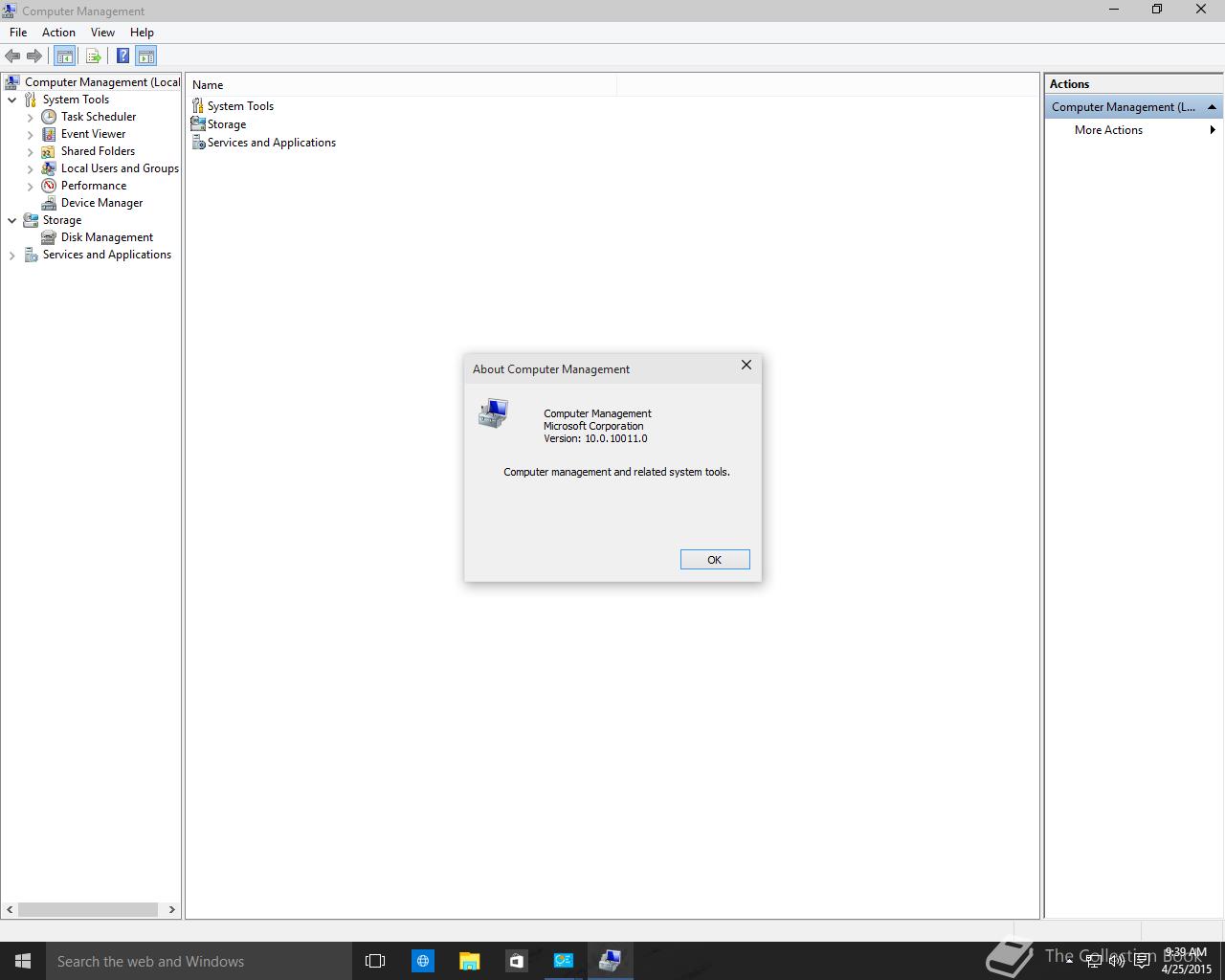The height and width of the screenshot is (980, 1225).
Task: Open the Action Center notification icon
Action: coord(1142,961)
